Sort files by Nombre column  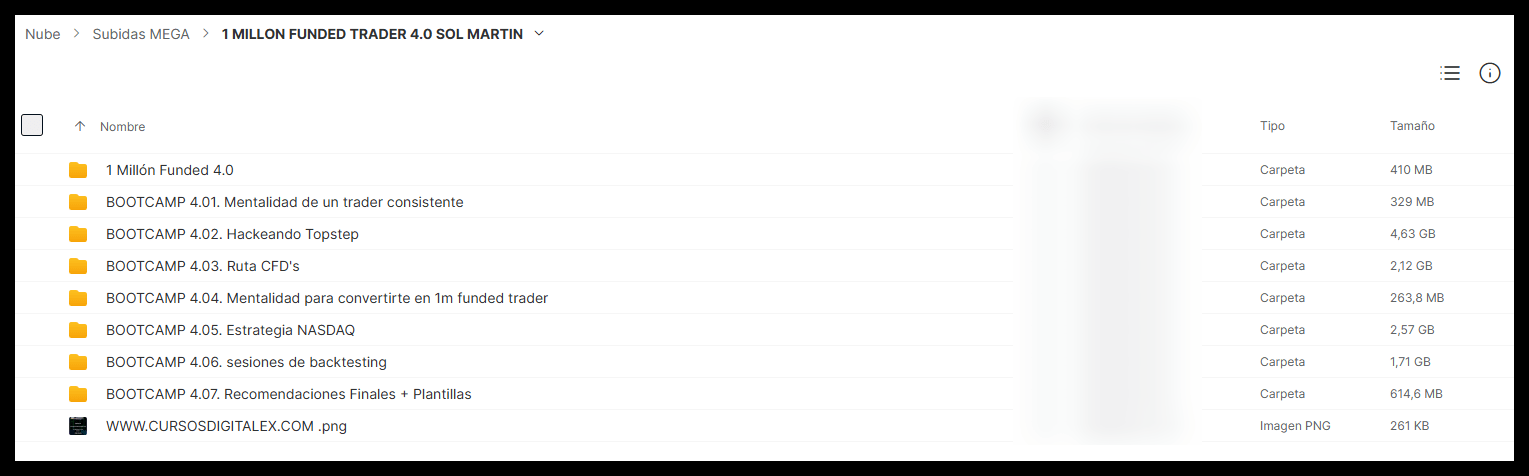click(x=122, y=127)
